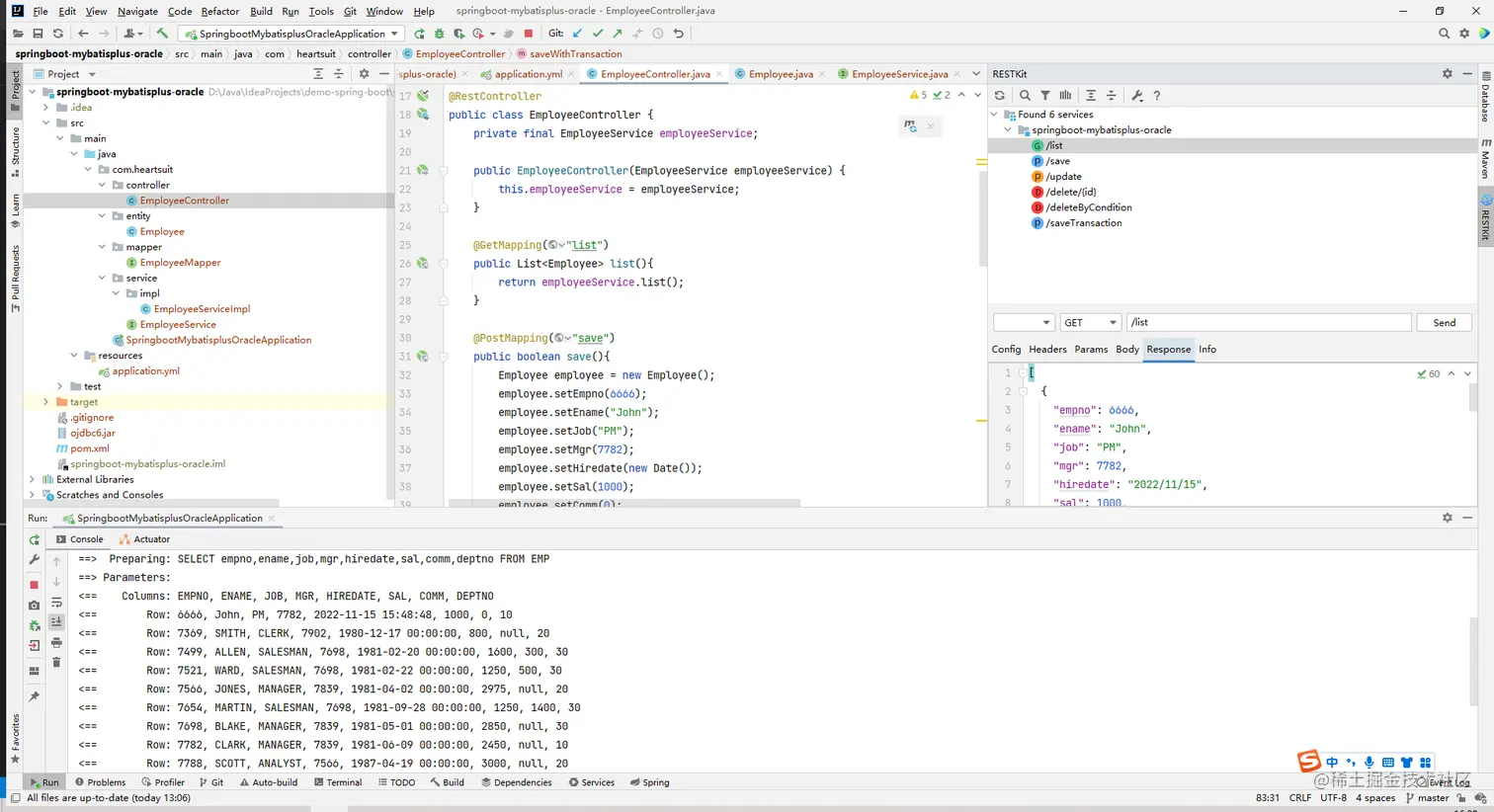The height and width of the screenshot is (812, 1494).
Task: Open run configuration dropdown SpringbootMybatisplusOracleApplication
Action: tap(290, 34)
